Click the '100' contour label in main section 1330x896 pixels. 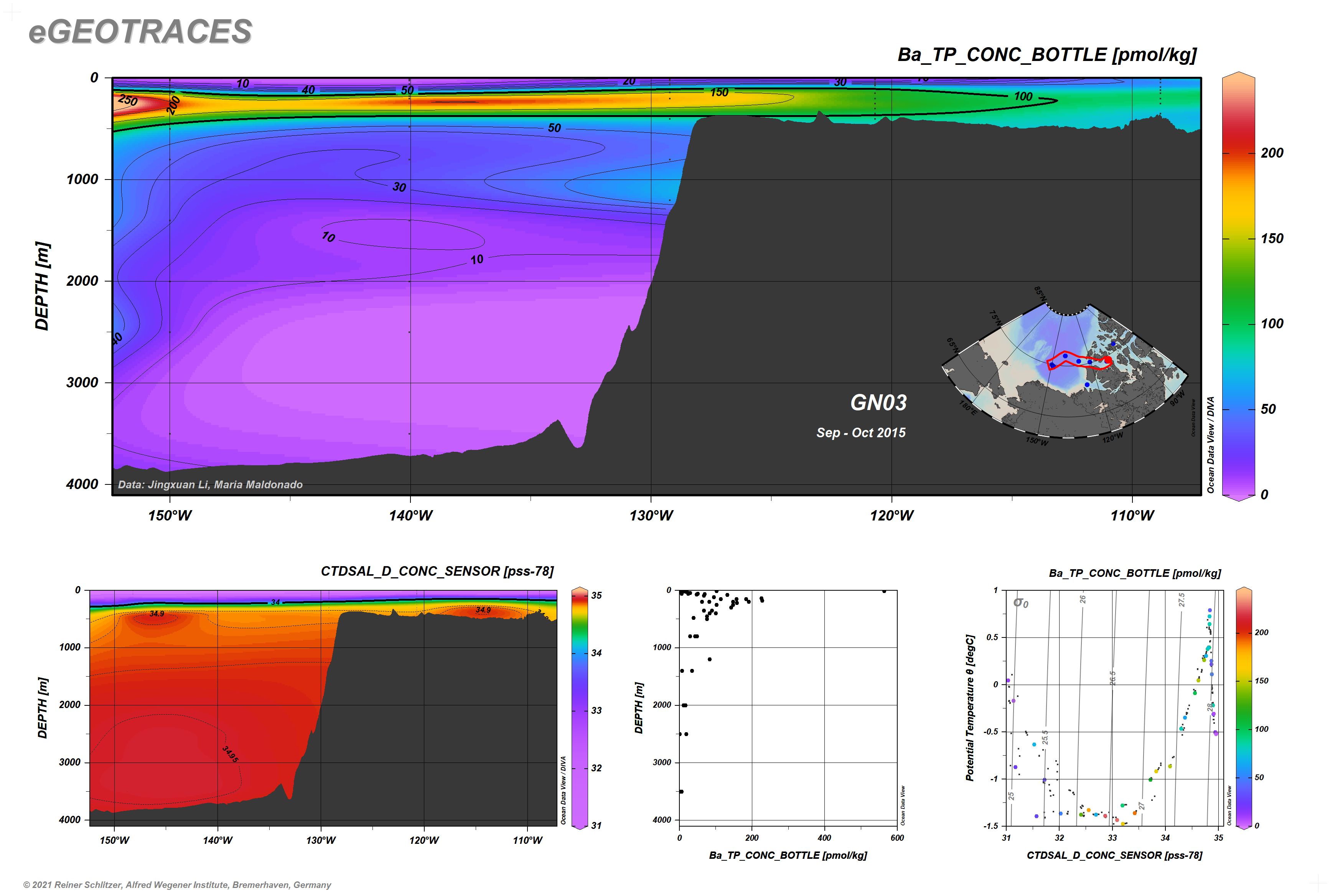(1023, 97)
